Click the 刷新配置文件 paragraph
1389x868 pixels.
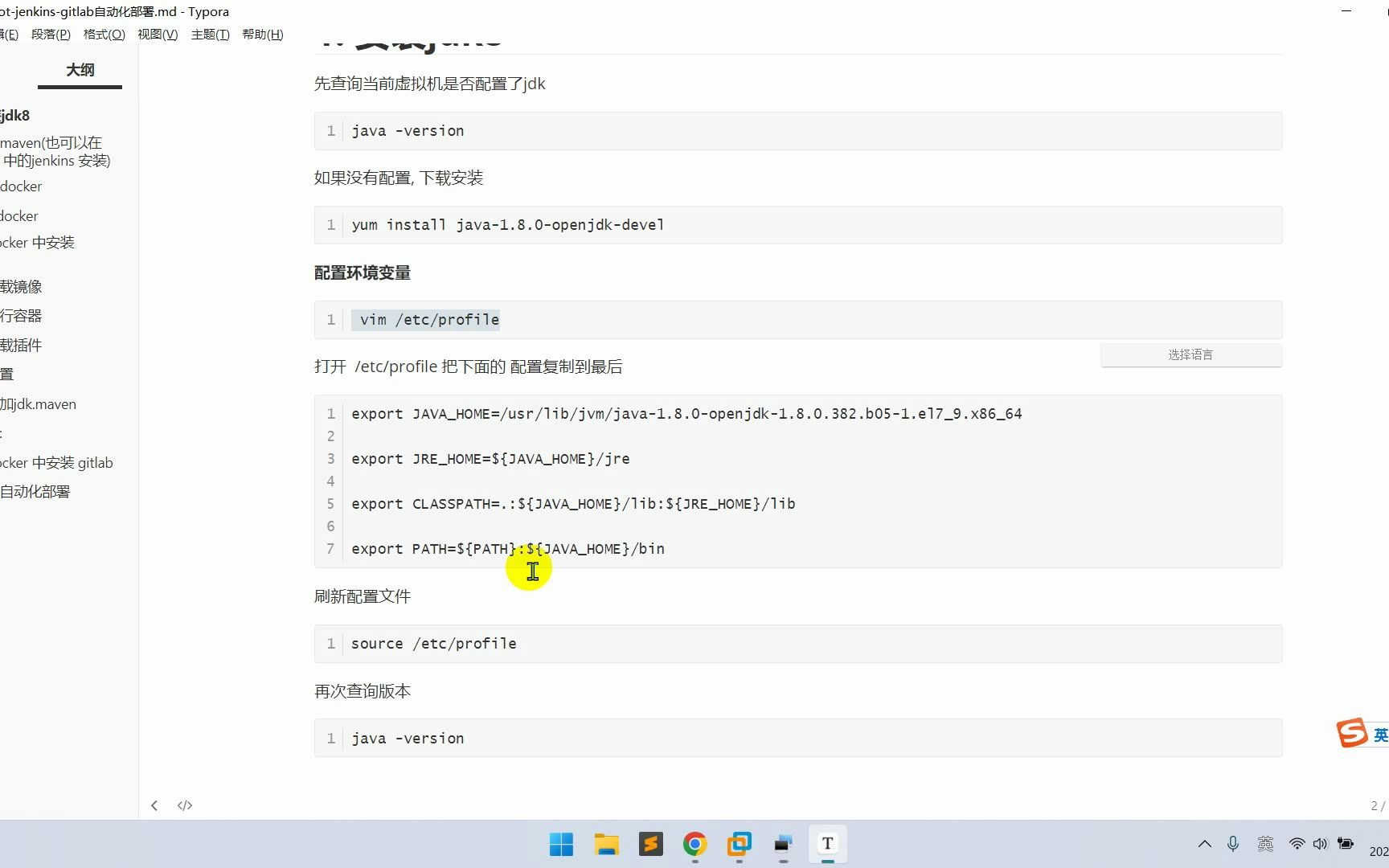pos(363,596)
